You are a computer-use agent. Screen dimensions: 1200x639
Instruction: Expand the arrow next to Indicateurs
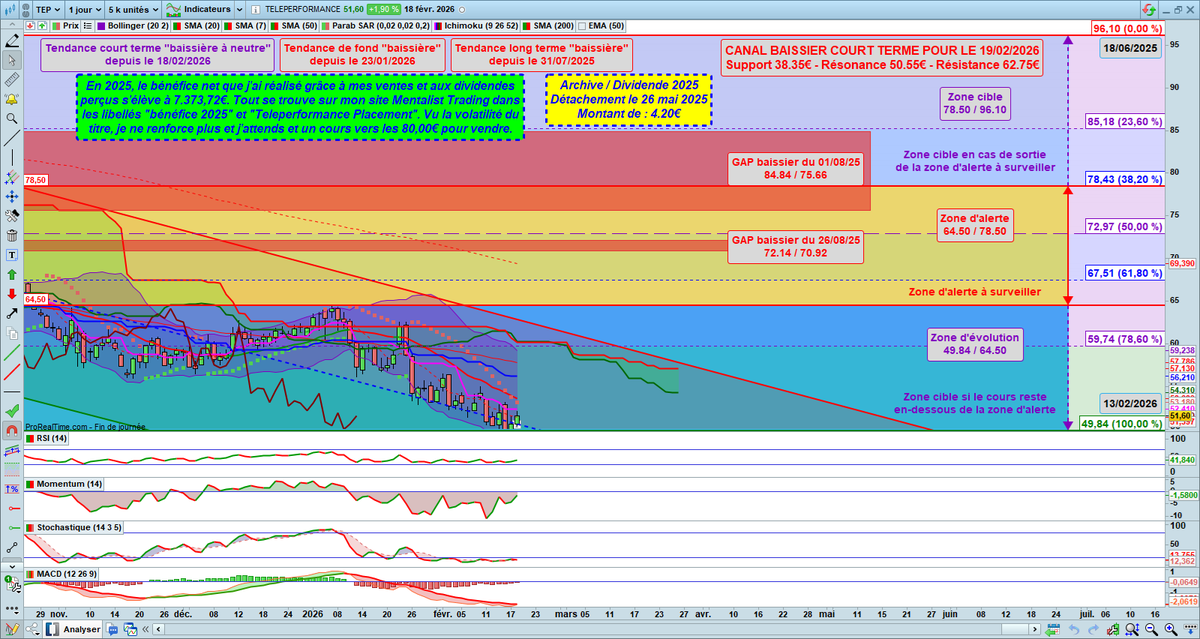(x=240, y=9)
